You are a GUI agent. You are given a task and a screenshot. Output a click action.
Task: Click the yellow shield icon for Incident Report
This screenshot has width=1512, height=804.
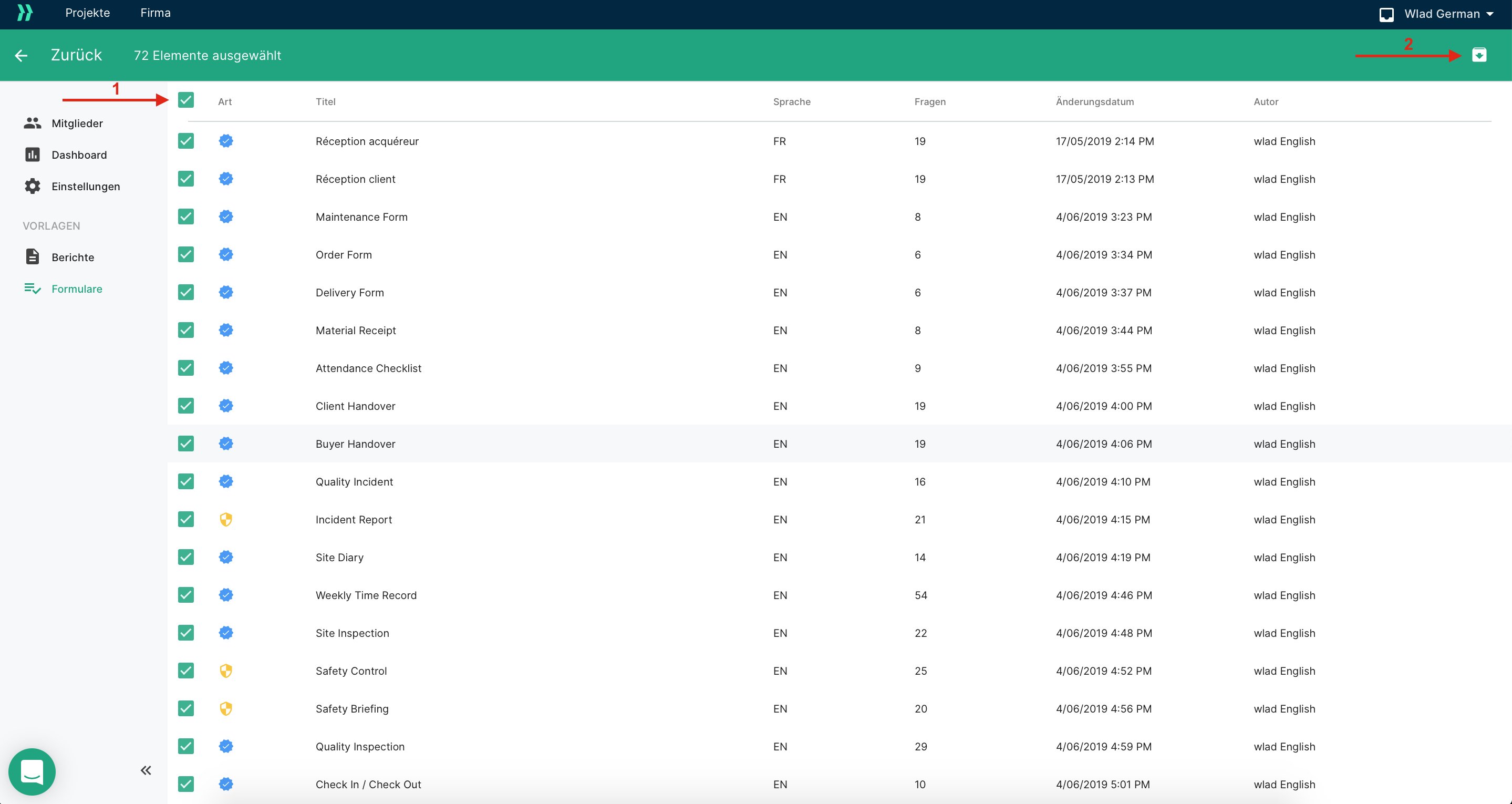(x=226, y=519)
